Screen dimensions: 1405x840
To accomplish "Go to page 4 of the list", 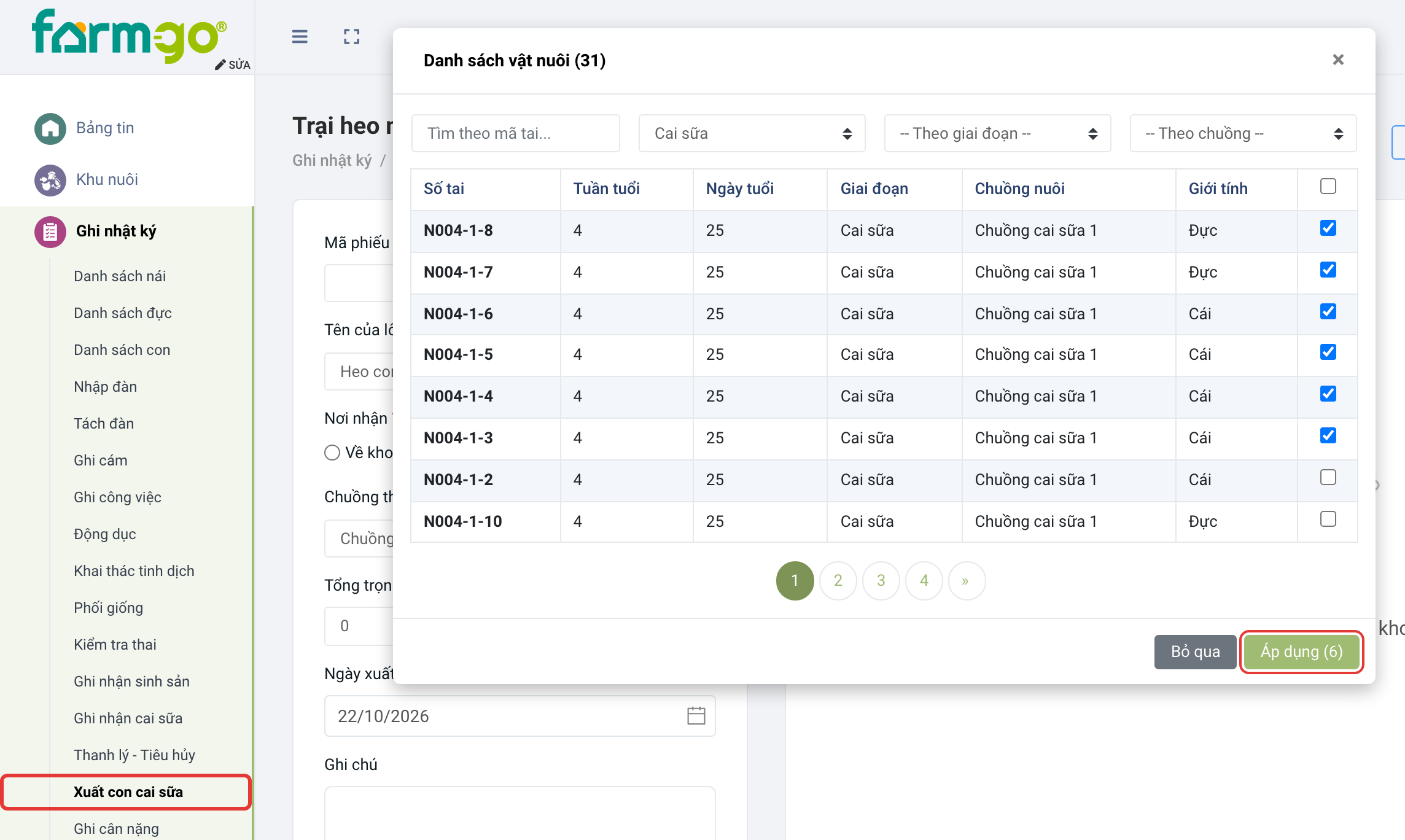I will pos(924,580).
